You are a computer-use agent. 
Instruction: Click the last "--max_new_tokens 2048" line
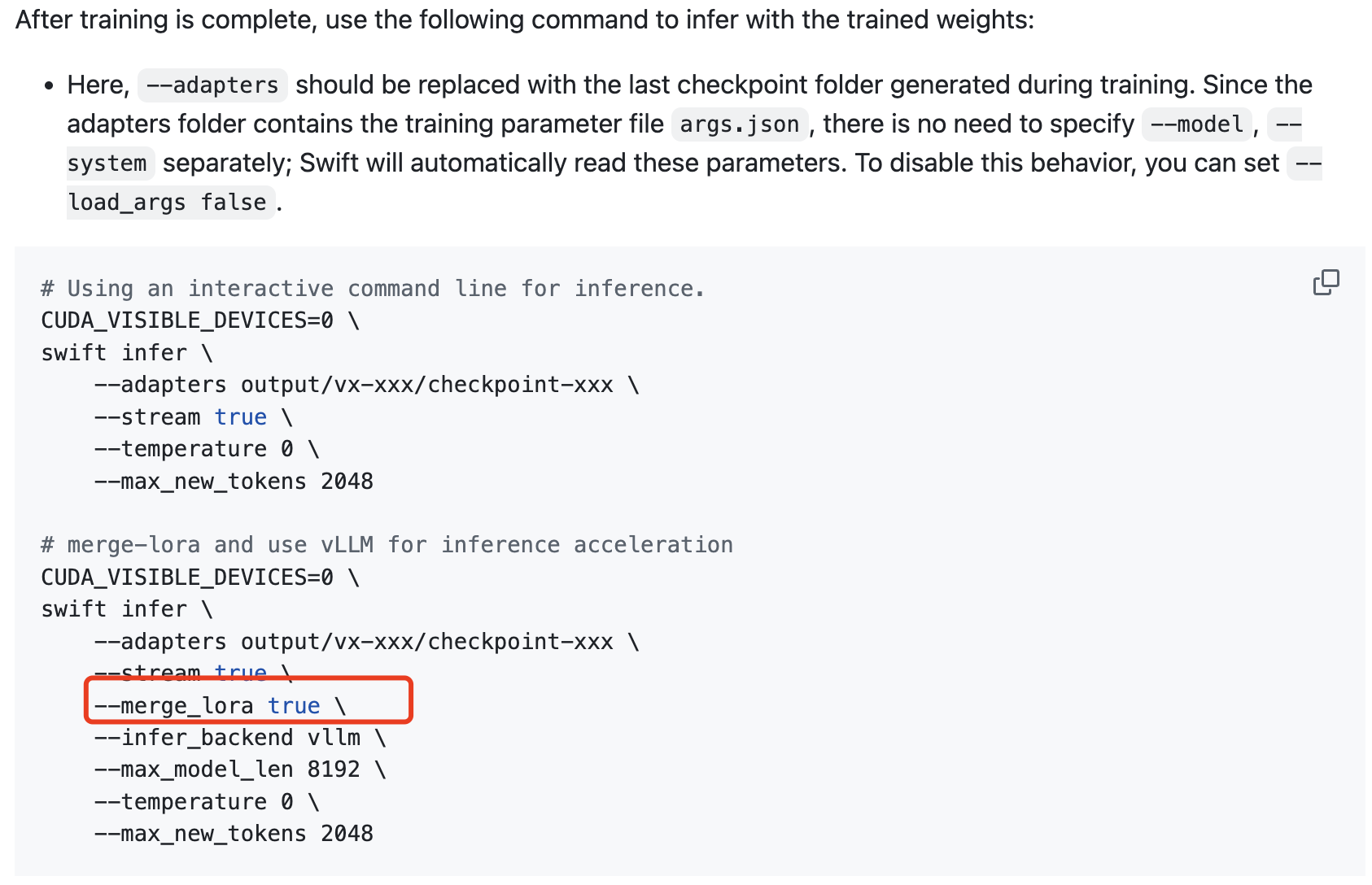[234, 834]
